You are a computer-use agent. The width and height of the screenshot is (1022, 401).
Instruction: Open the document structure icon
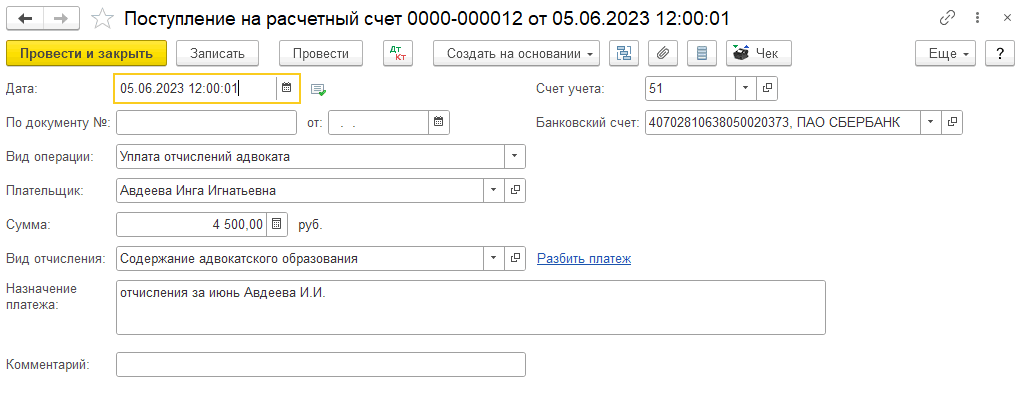(624, 54)
